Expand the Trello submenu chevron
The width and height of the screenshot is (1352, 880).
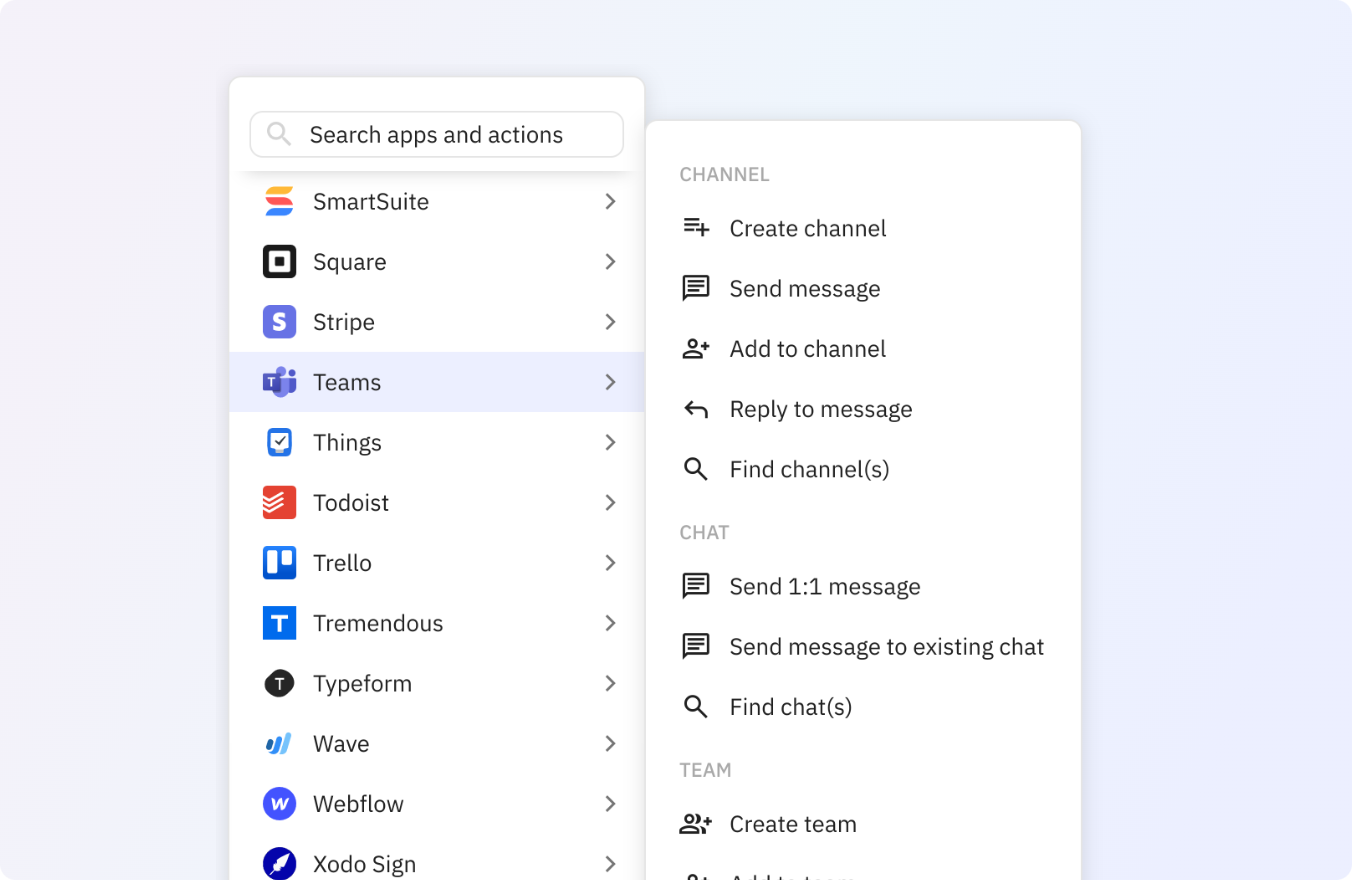click(x=610, y=563)
